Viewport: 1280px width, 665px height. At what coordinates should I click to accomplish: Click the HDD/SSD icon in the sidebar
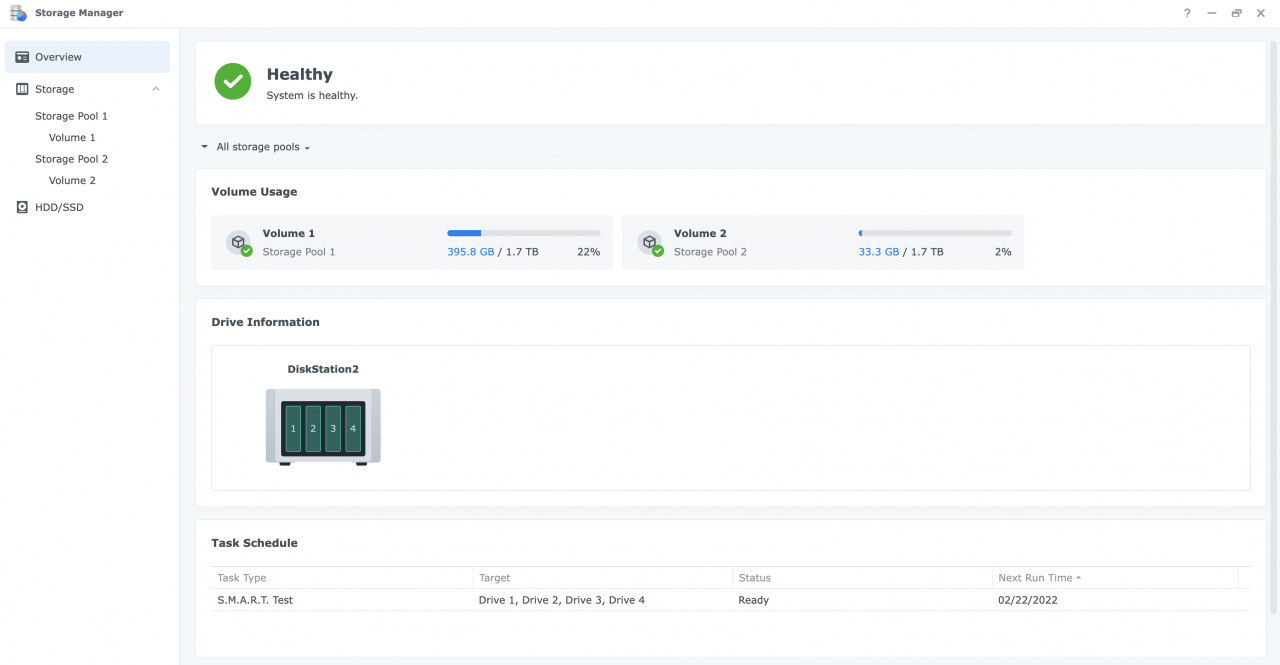pyautogui.click(x=22, y=207)
